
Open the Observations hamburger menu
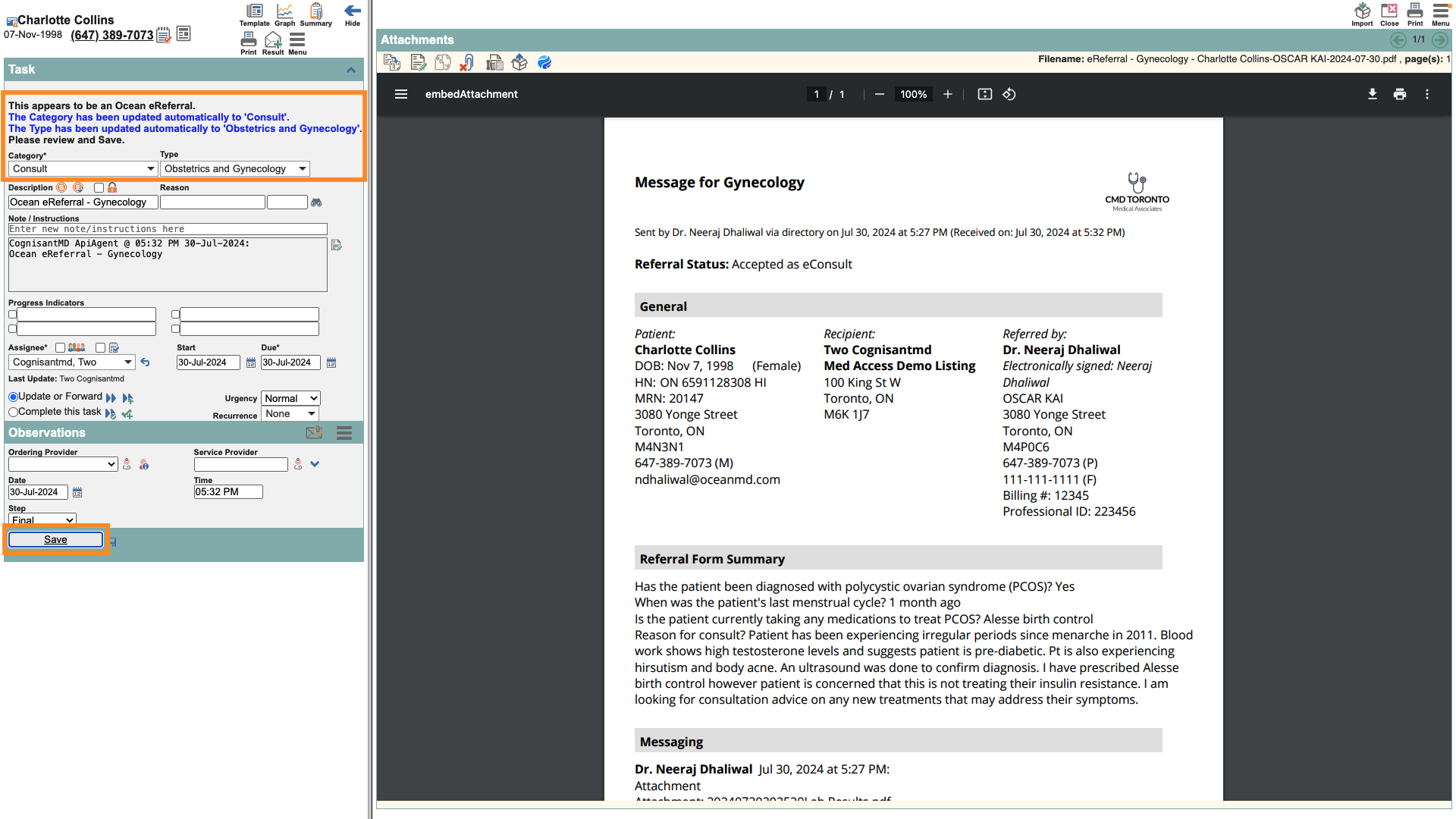(x=344, y=432)
